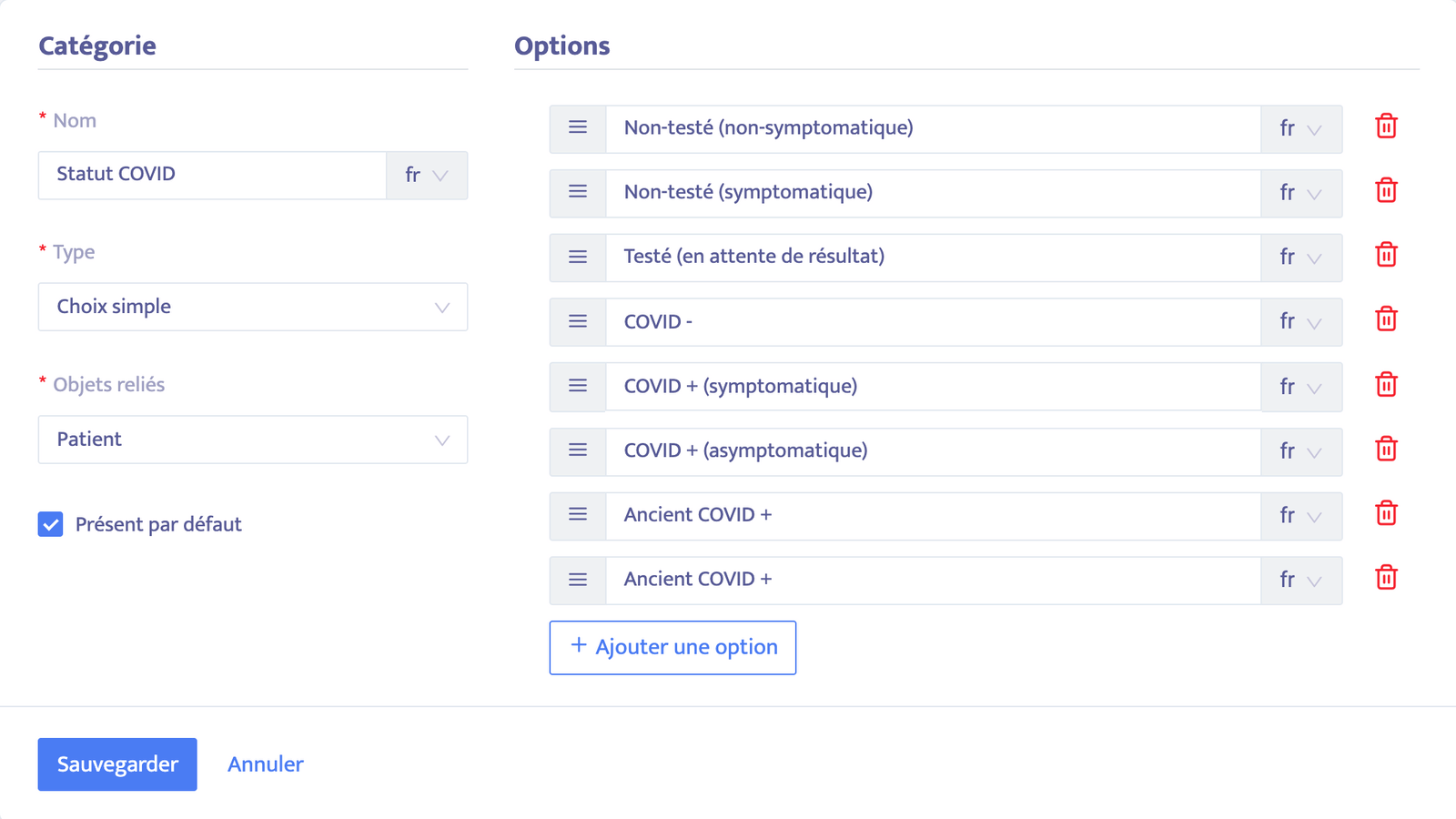1456x819 pixels.
Task: Click trash icon for Testé (en attente de résultat)
Action: [1386, 256]
